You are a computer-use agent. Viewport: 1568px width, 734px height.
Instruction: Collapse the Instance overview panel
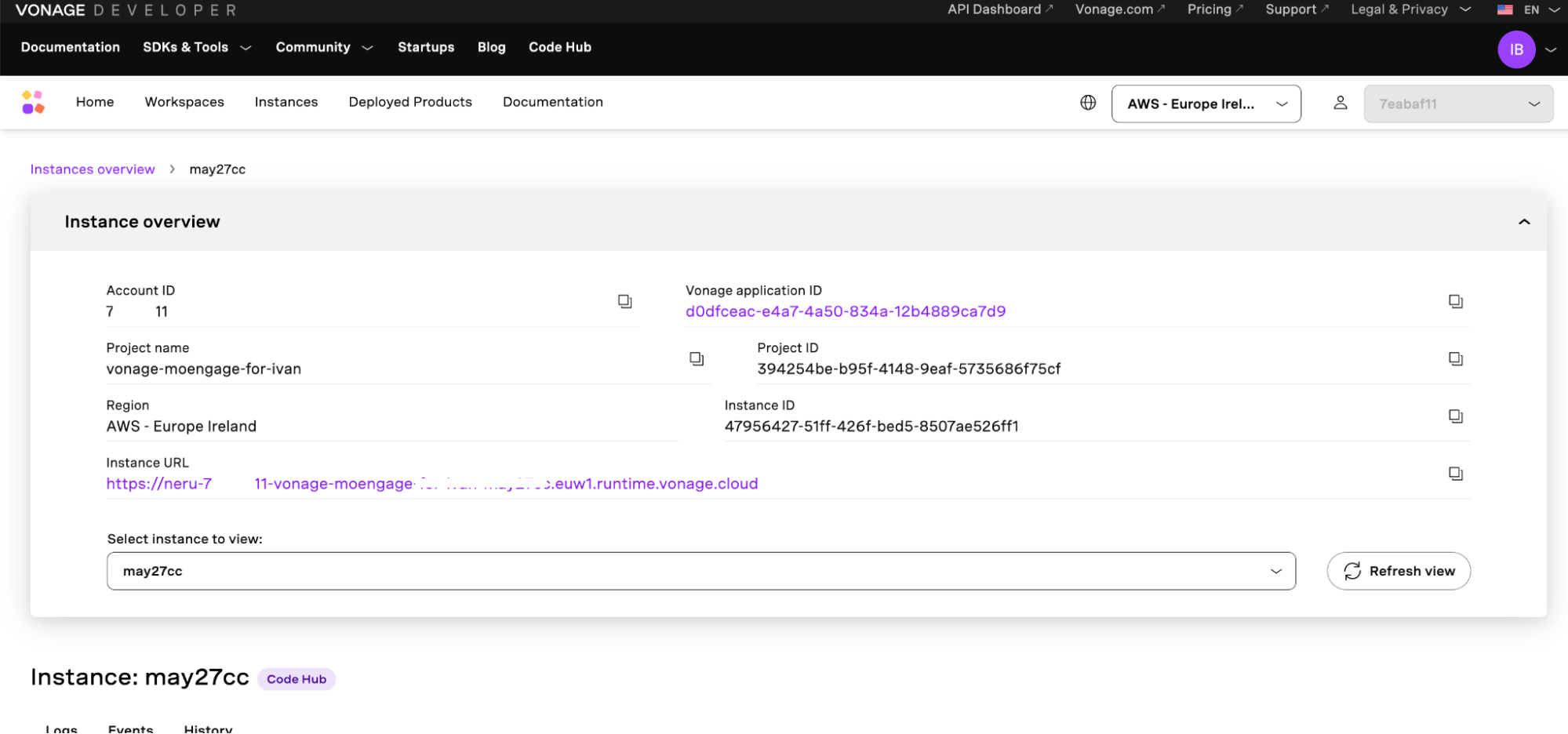pos(1524,222)
